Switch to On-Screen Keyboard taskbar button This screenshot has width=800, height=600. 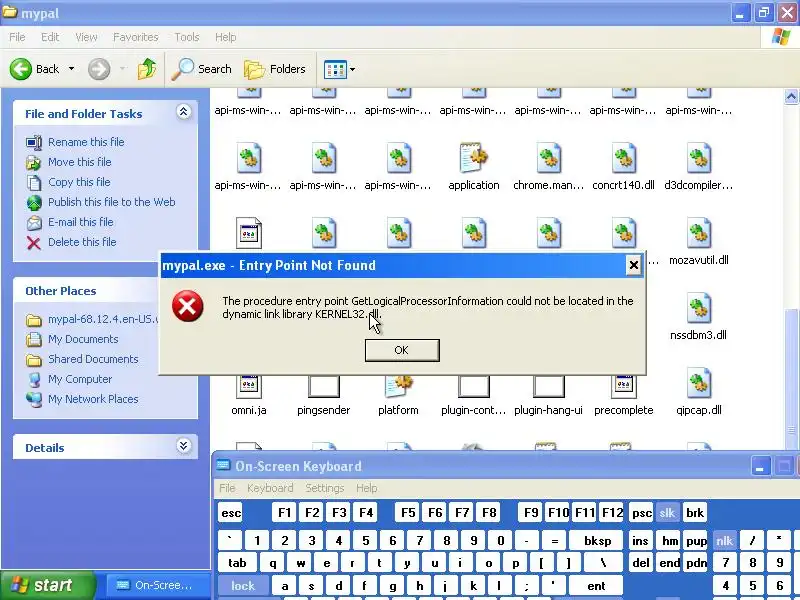pyautogui.click(x=158, y=586)
